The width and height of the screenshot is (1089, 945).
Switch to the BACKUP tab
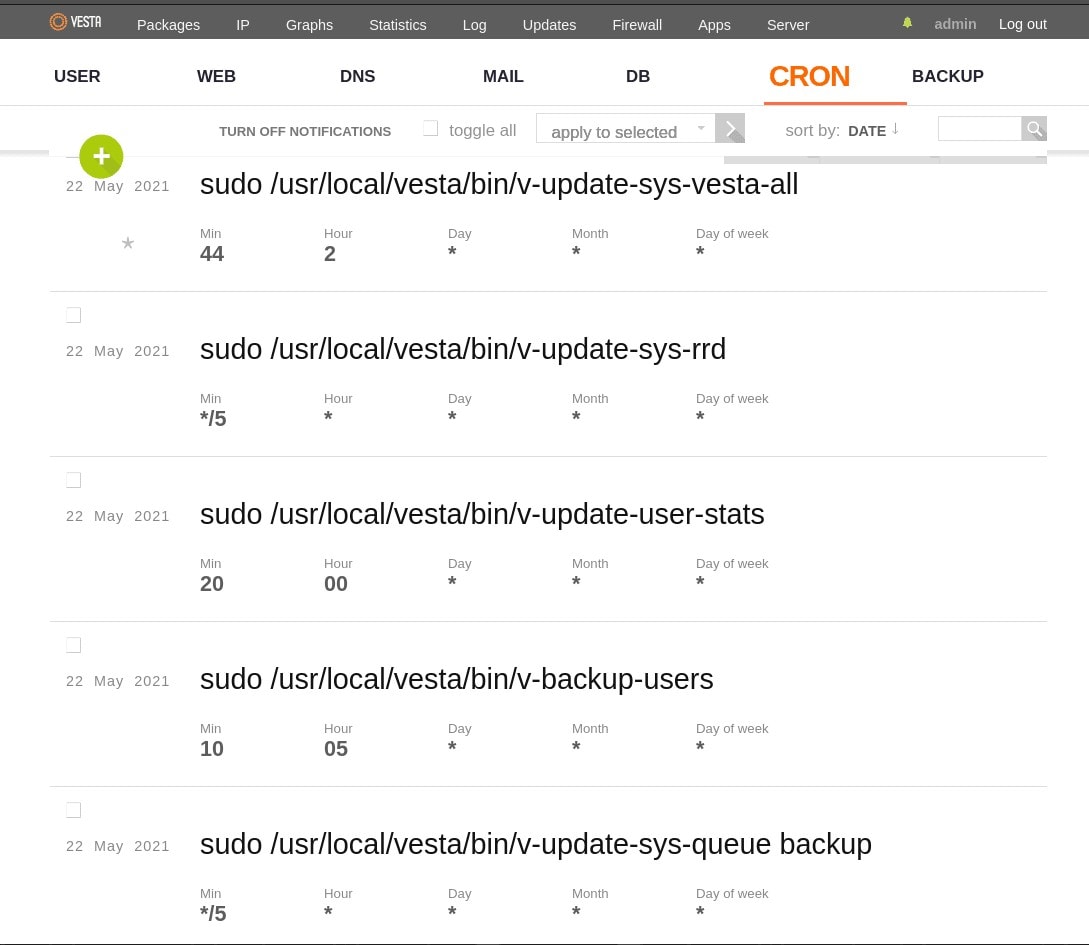pos(947,76)
